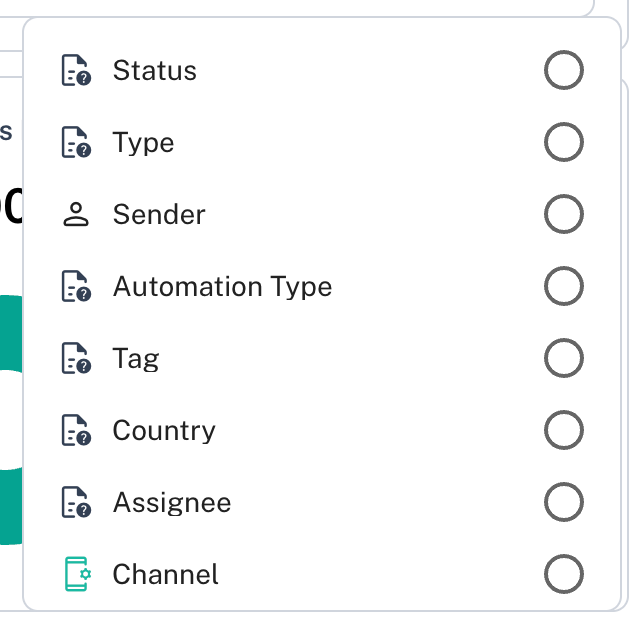The width and height of the screenshot is (642, 644).
Task: Click the document icon beside Tag
Action: pyautogui.click(x=76, y=359)
